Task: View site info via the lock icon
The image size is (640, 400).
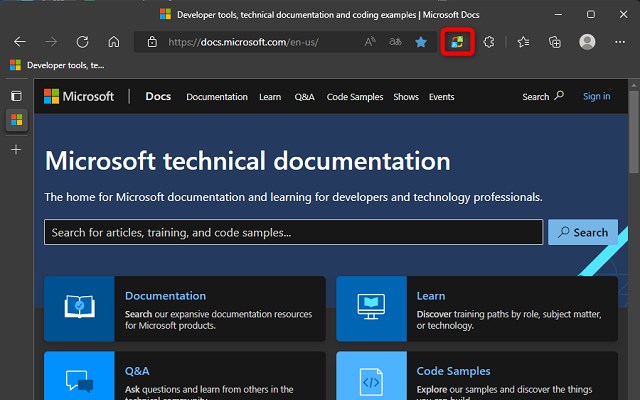Action: tap(152, 42)
